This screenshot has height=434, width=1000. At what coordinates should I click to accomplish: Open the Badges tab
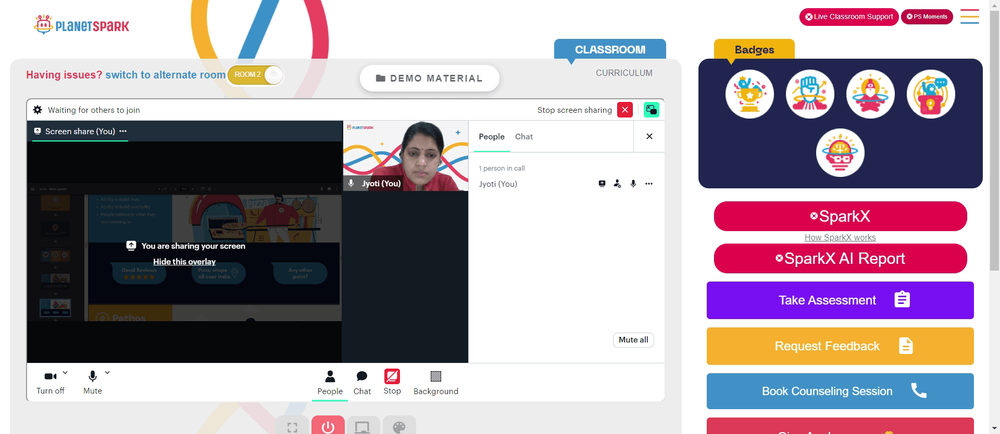(x=754, y=50)
